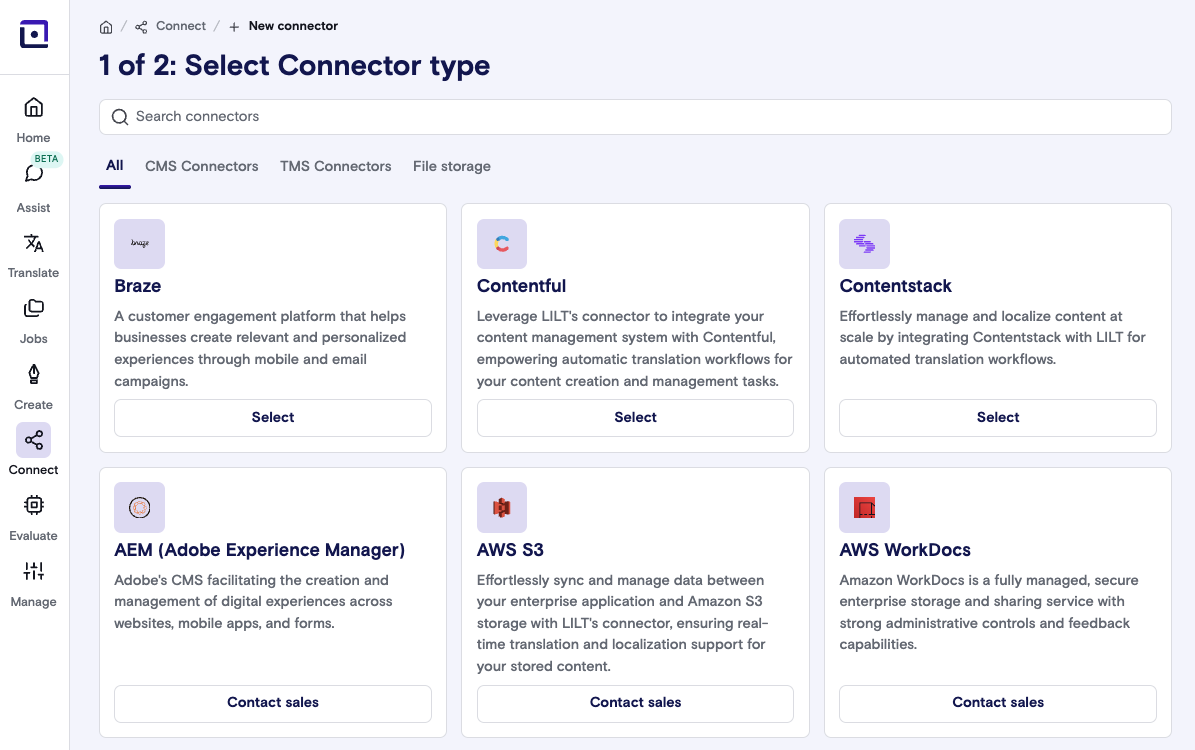This screenshot has width=1195, height=750.
Task: Open the Jobs folder icon
Action: 34,309
